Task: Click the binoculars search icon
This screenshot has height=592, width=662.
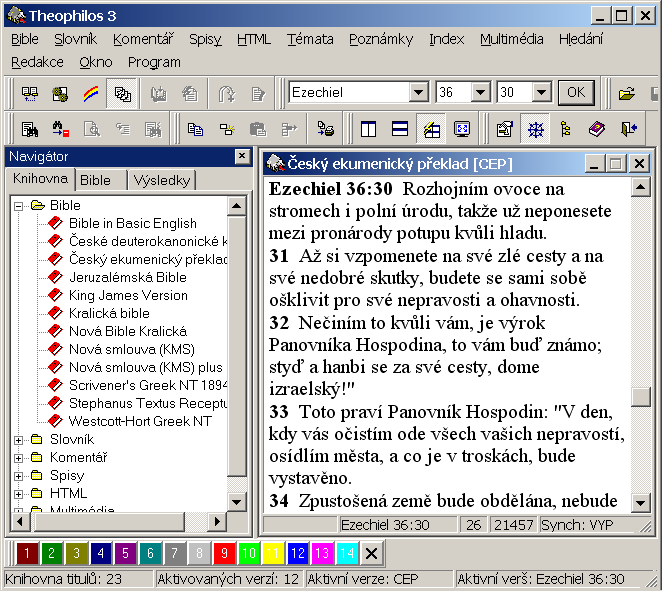Action: (x=30, y=129)
